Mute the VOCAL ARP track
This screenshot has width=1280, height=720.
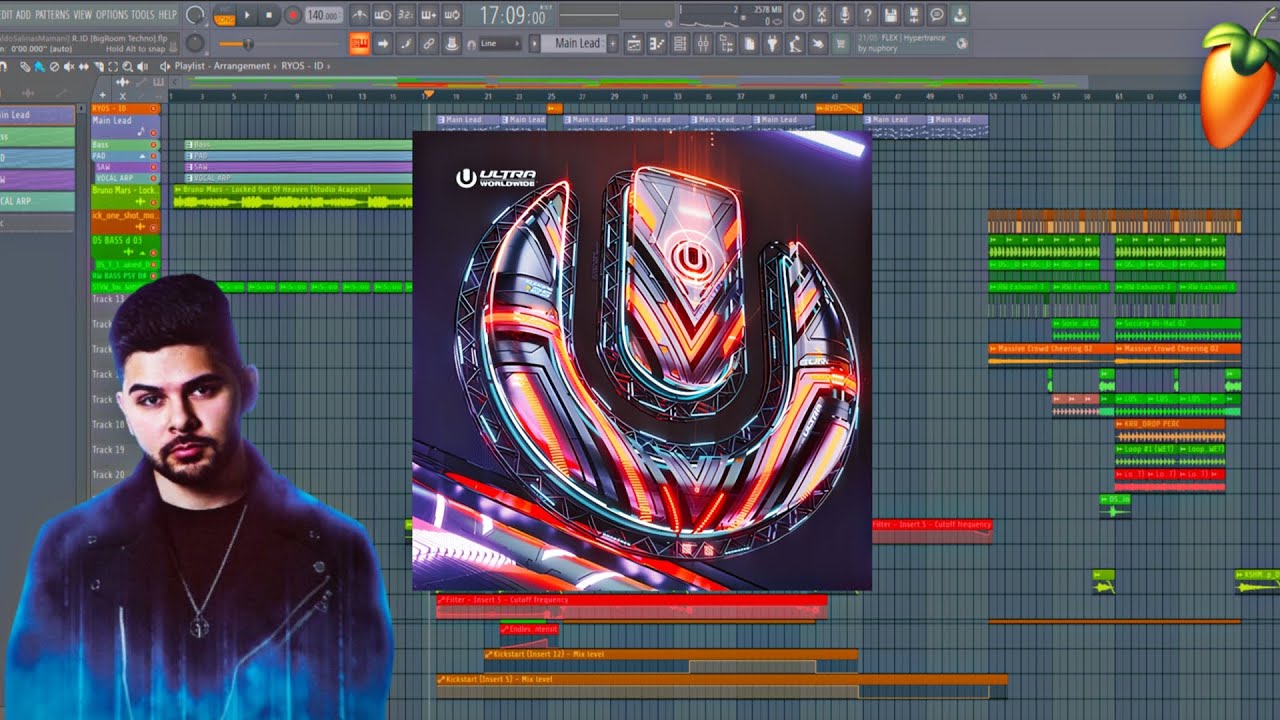(x=154, y=178)
